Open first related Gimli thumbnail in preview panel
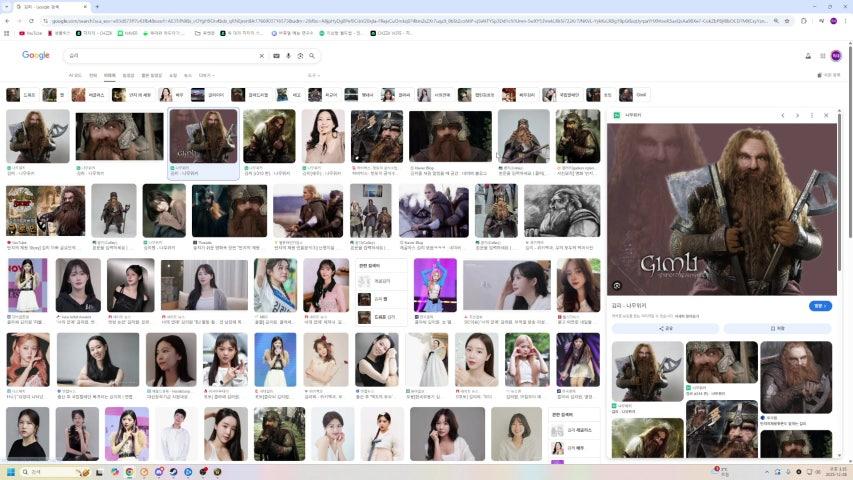The width and height of the screenshot is (853, 480). coord(647,372)
